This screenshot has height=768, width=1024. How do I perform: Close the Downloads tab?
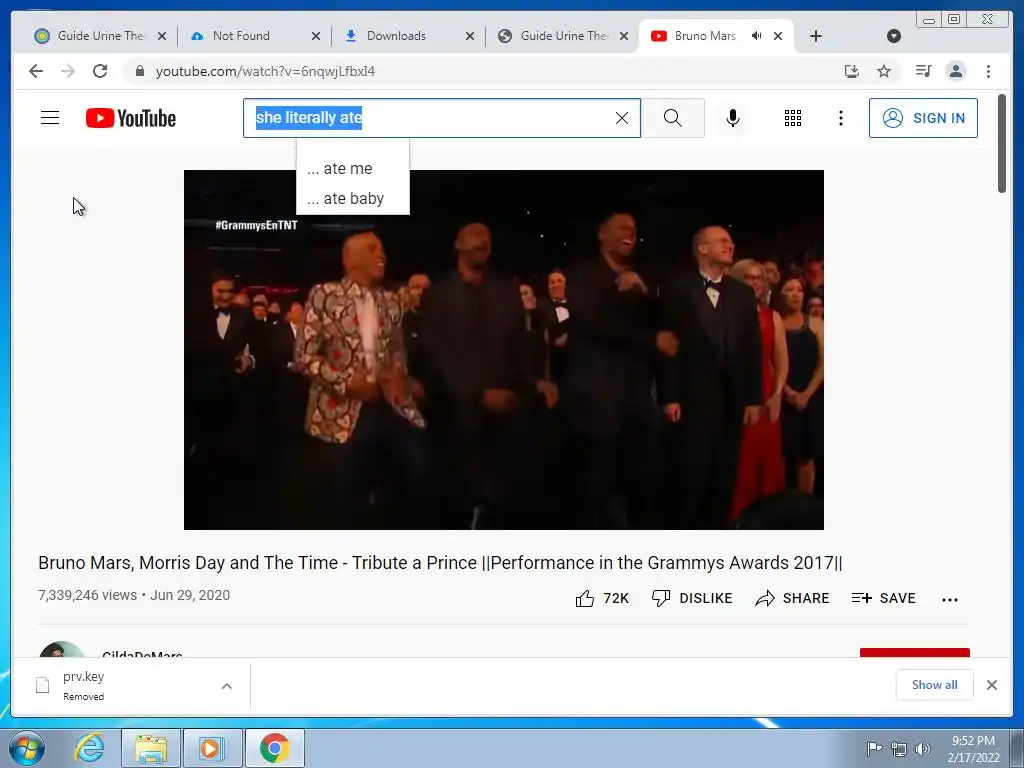470,36
